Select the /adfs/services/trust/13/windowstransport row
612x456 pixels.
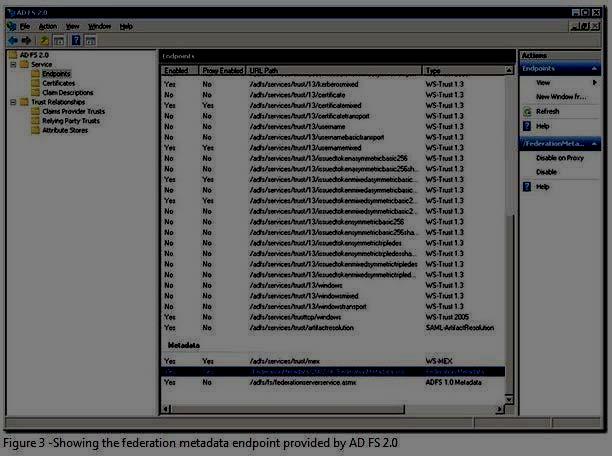(x=333, y=306)
